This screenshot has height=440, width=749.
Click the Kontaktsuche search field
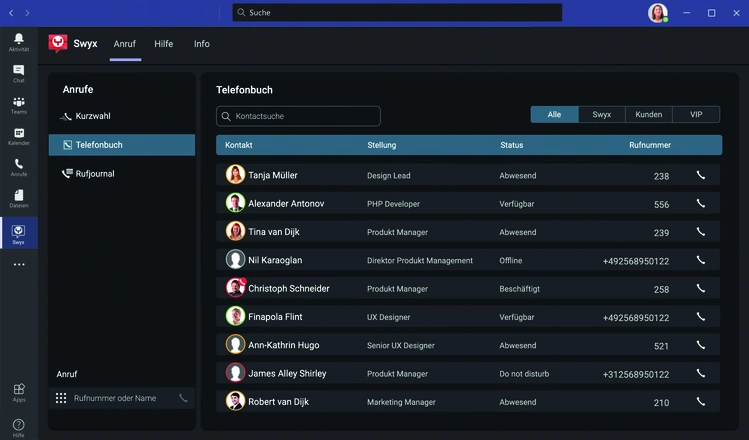point(298,116)
